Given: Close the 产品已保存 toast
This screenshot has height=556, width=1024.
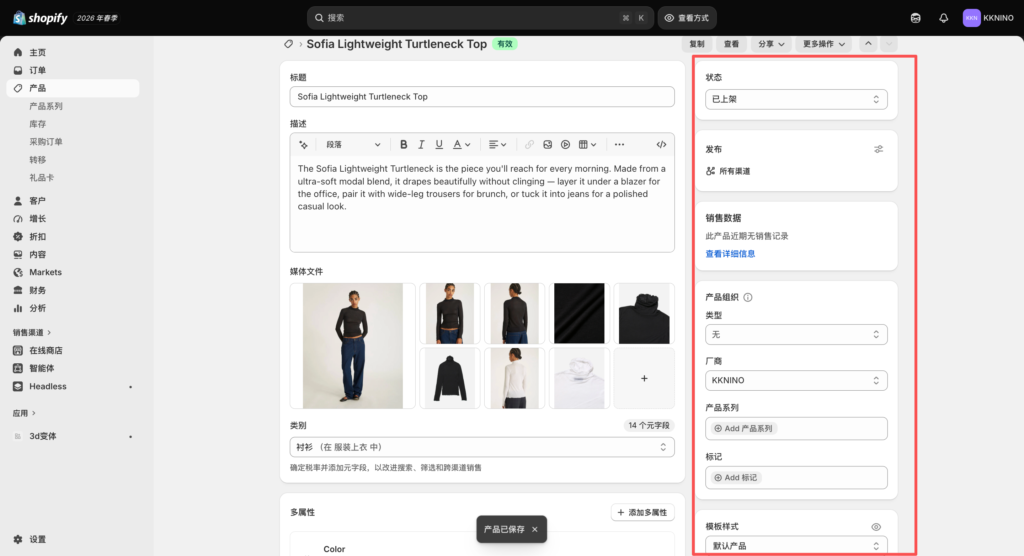Looking at the screenshot, I should click(x=535, y=529).
